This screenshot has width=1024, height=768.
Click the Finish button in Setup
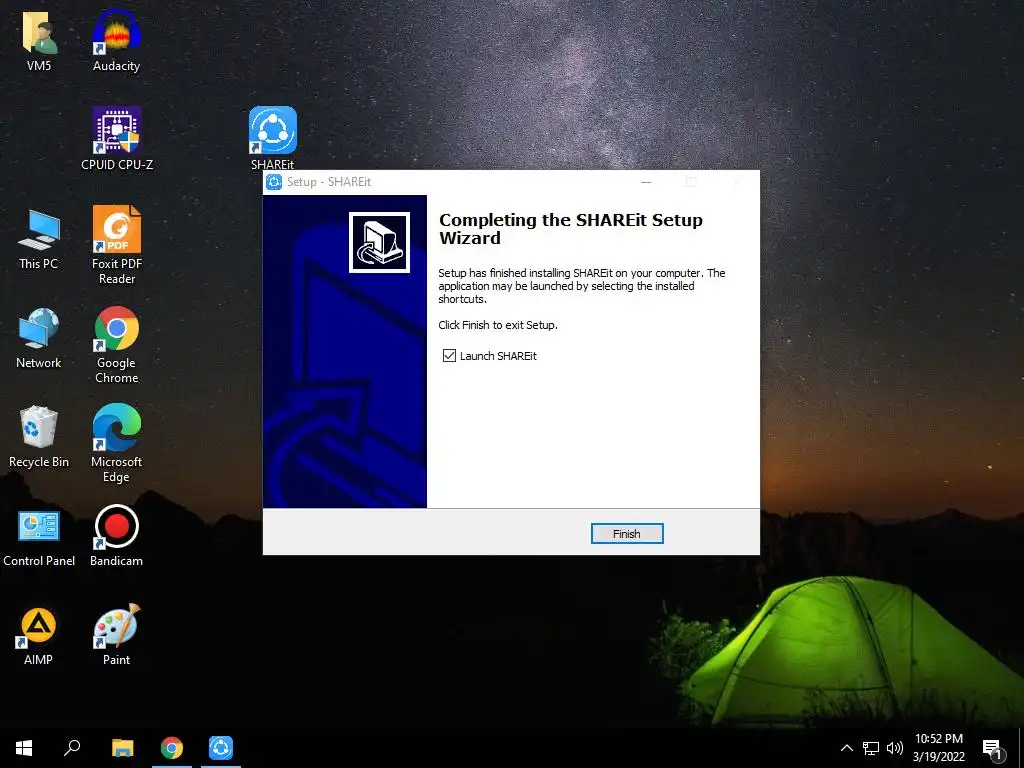(x=627, y=534)
